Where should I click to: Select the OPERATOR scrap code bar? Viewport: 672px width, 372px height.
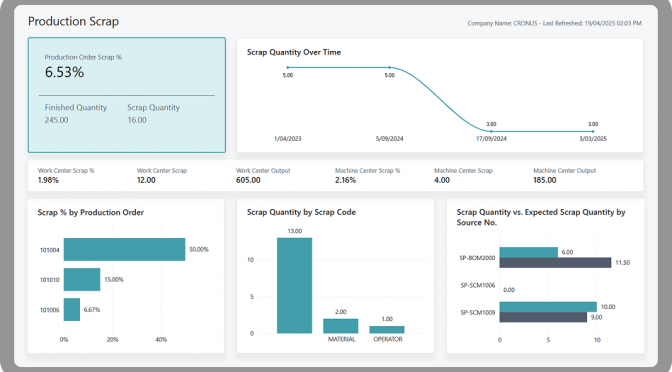point(387,330)
